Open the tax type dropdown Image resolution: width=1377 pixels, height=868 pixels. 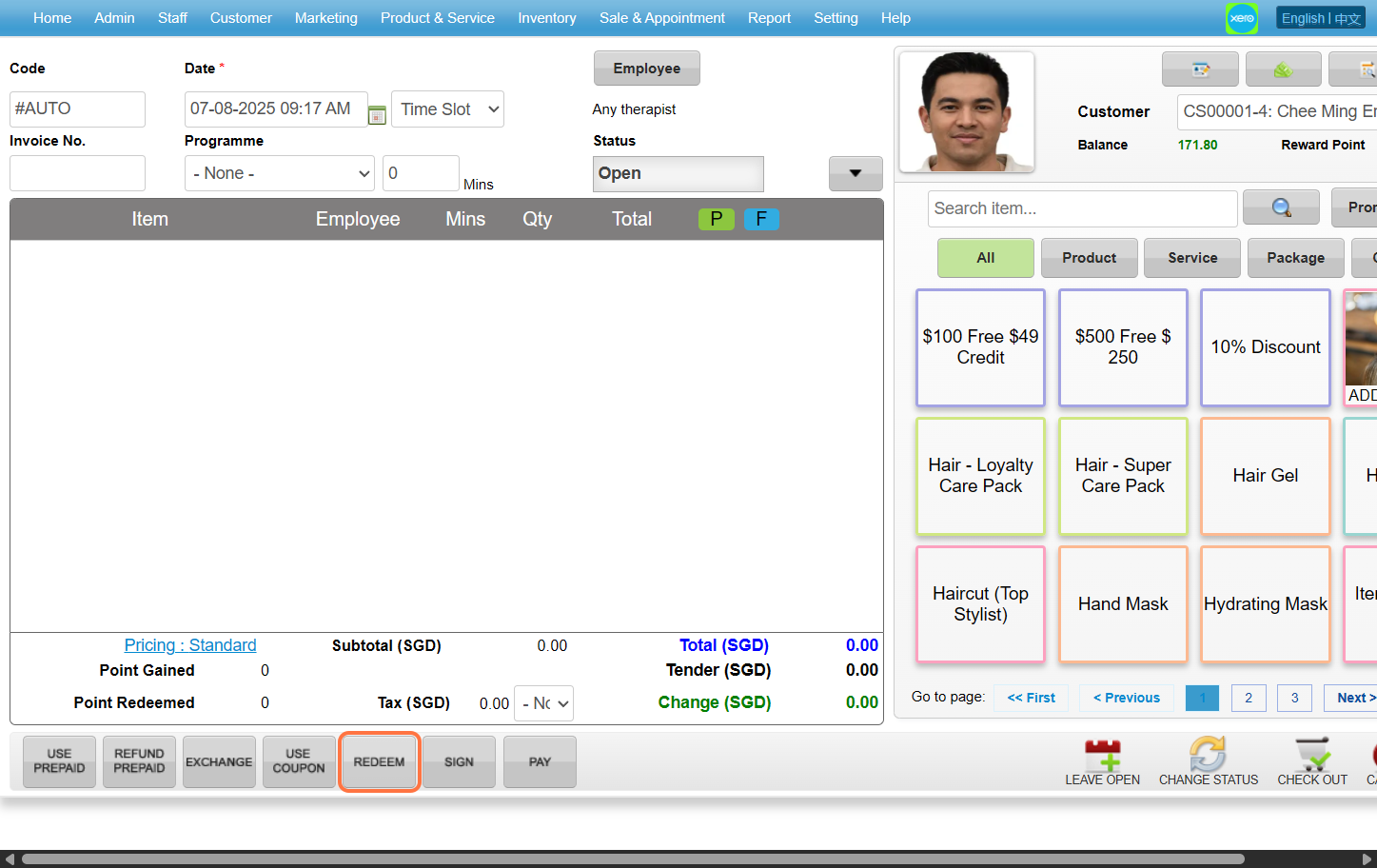[543, 703]
